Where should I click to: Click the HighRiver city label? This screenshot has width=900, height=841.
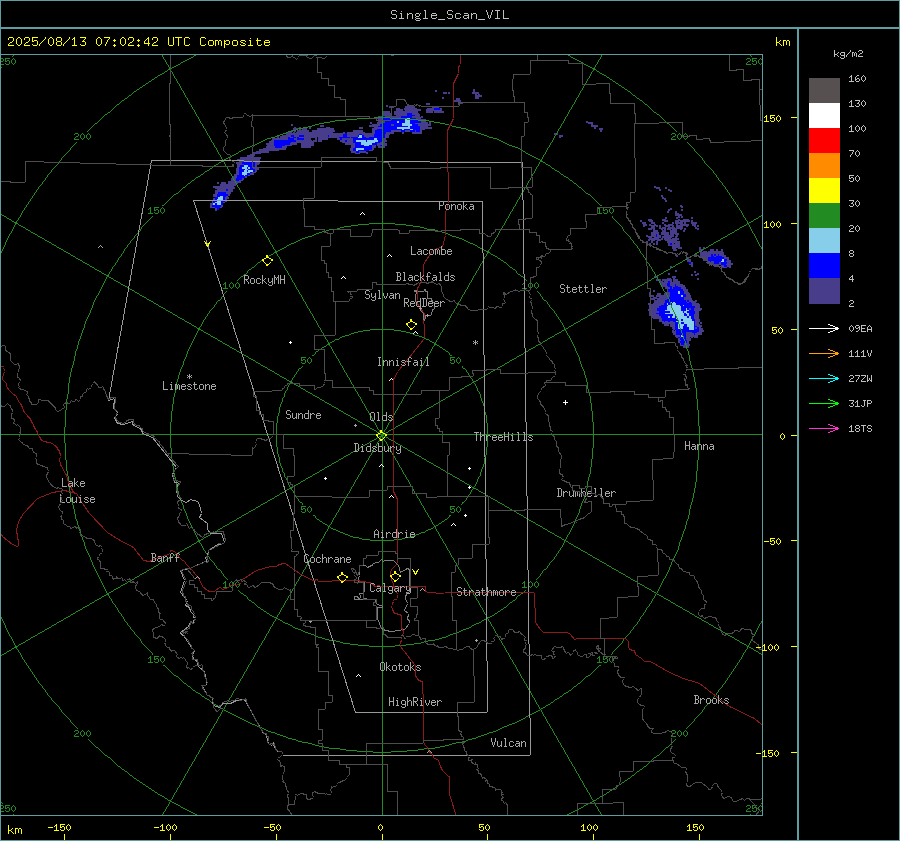(x=415, y=702)
